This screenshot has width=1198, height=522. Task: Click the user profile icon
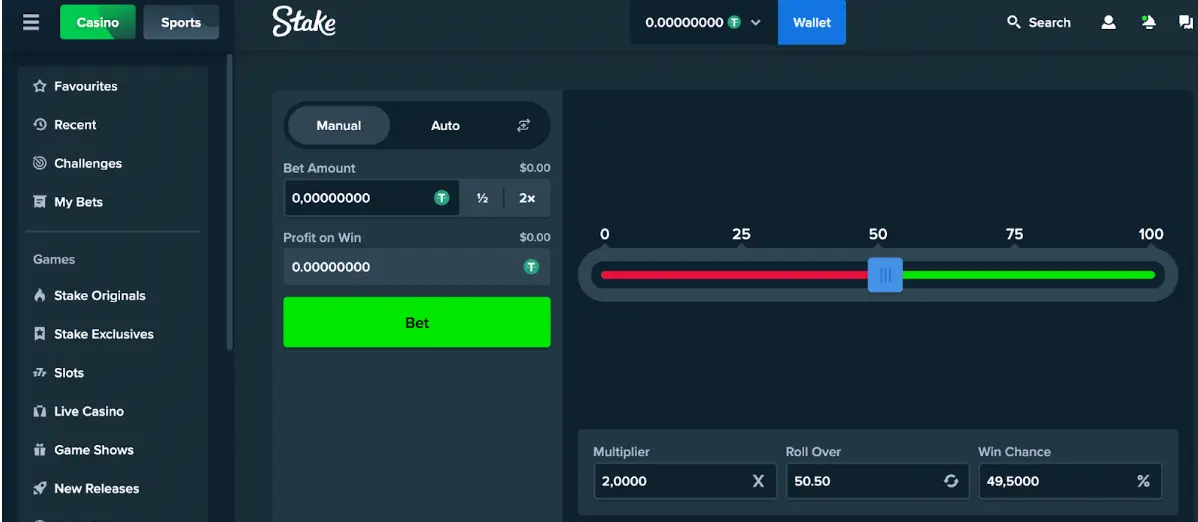(x=1108, y=22)
